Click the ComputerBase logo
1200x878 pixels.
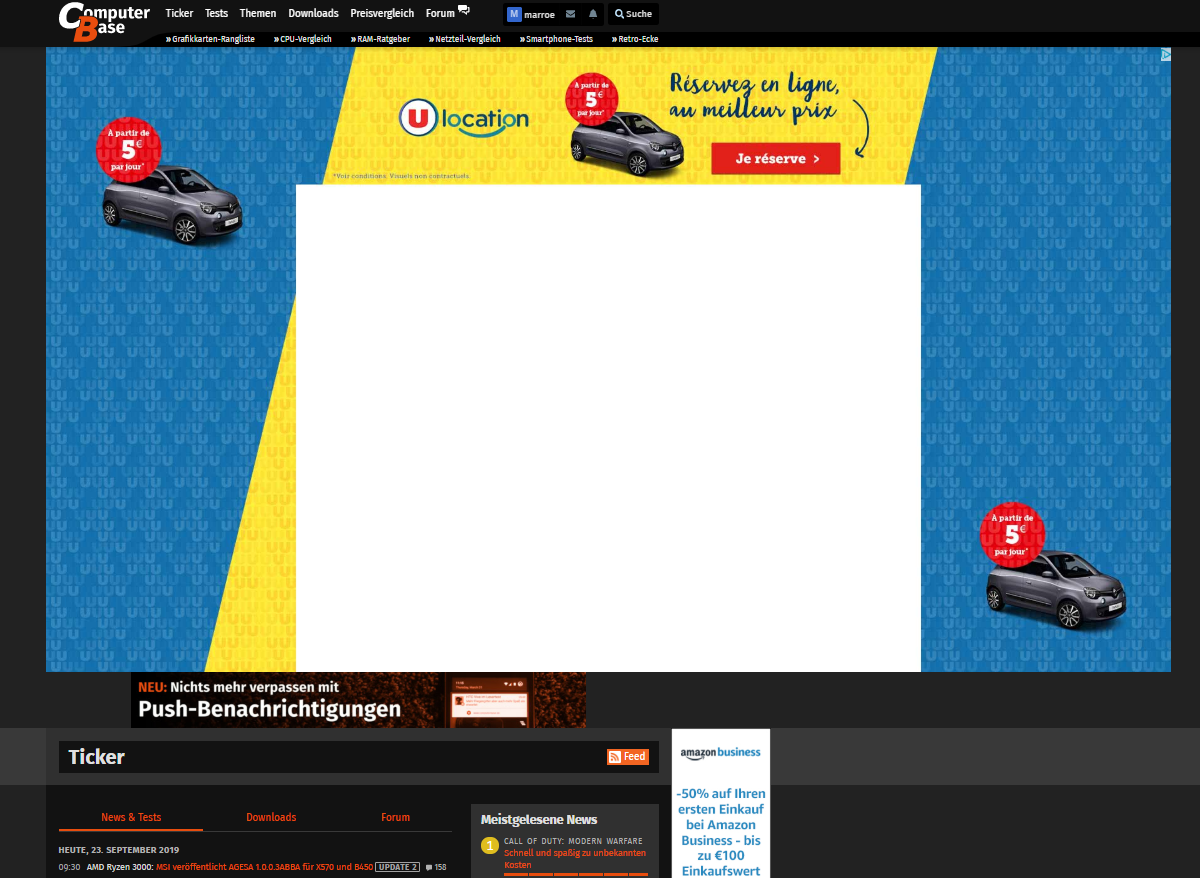pos(104,22)
